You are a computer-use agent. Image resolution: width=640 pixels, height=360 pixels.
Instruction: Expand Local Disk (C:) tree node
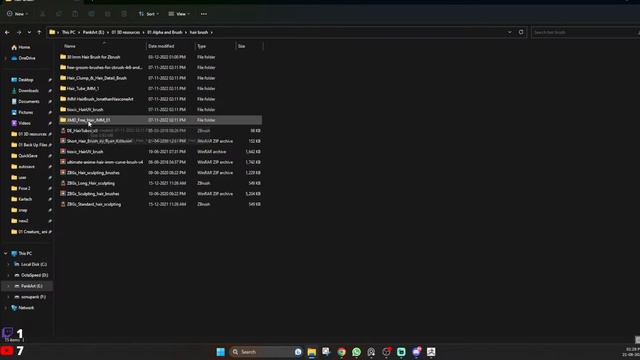pos(8,264)
